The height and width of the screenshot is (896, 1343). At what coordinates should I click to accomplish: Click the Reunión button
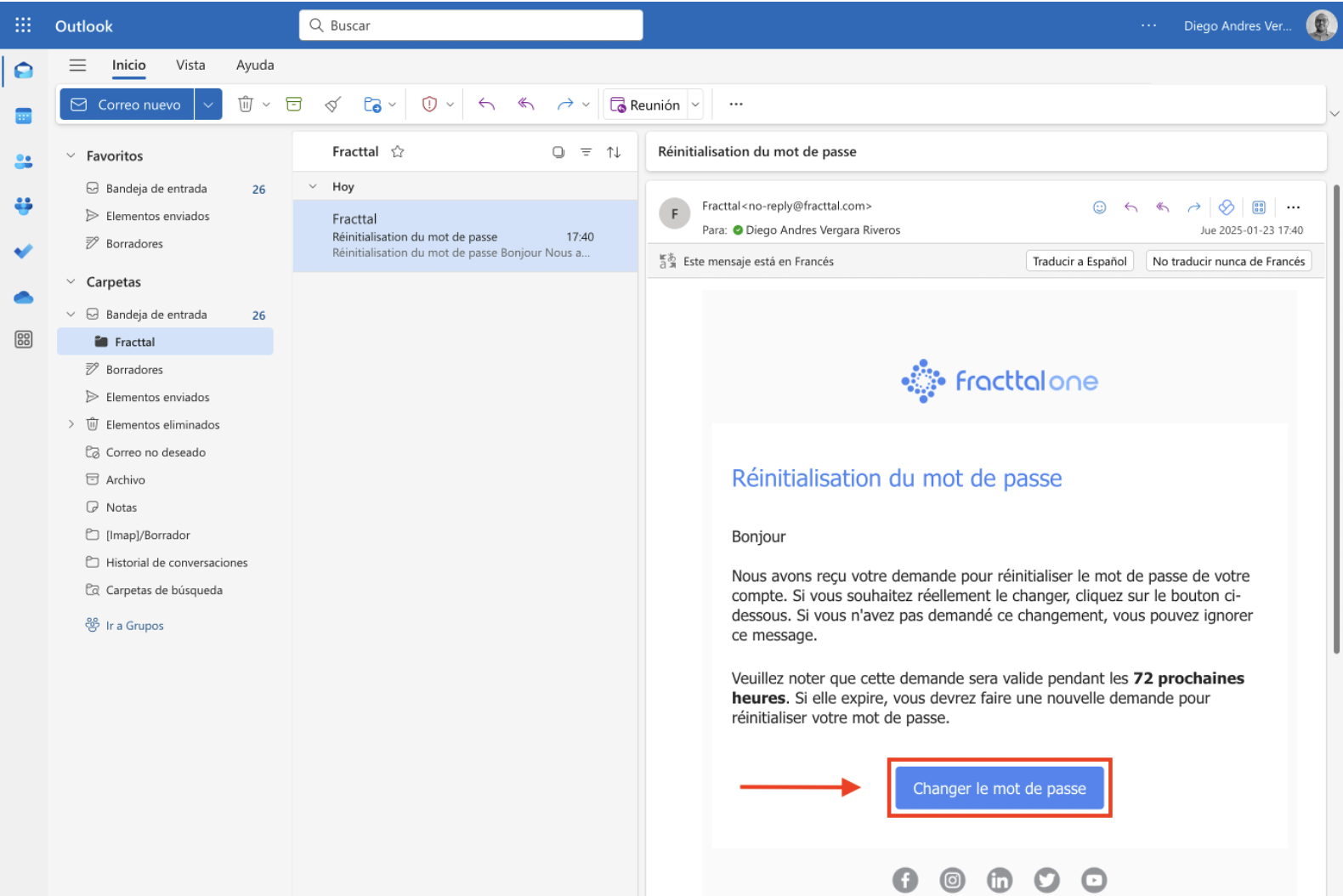click(x=646, y=105)
